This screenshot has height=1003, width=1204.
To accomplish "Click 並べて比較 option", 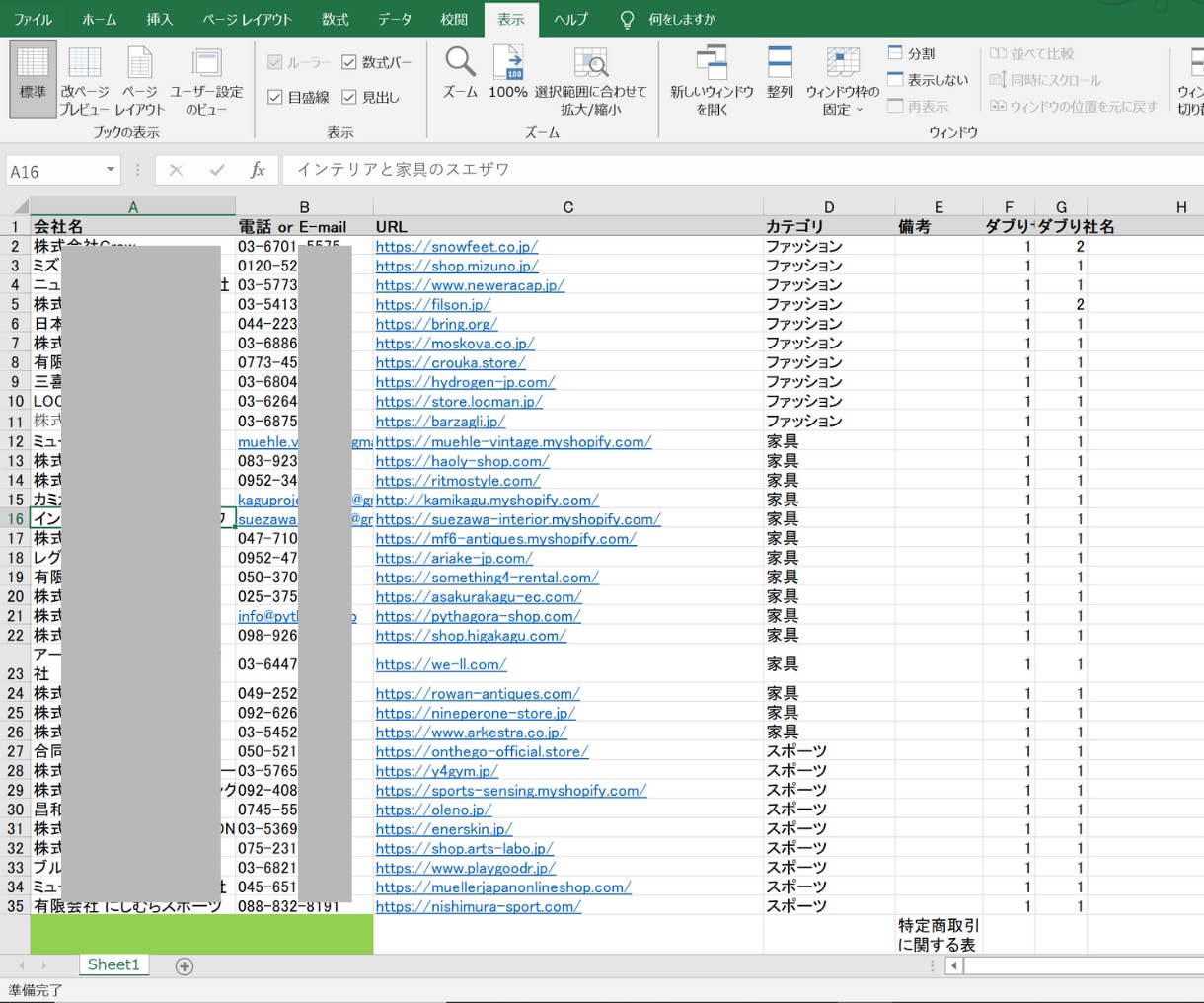I will [x=1031, y=53].
